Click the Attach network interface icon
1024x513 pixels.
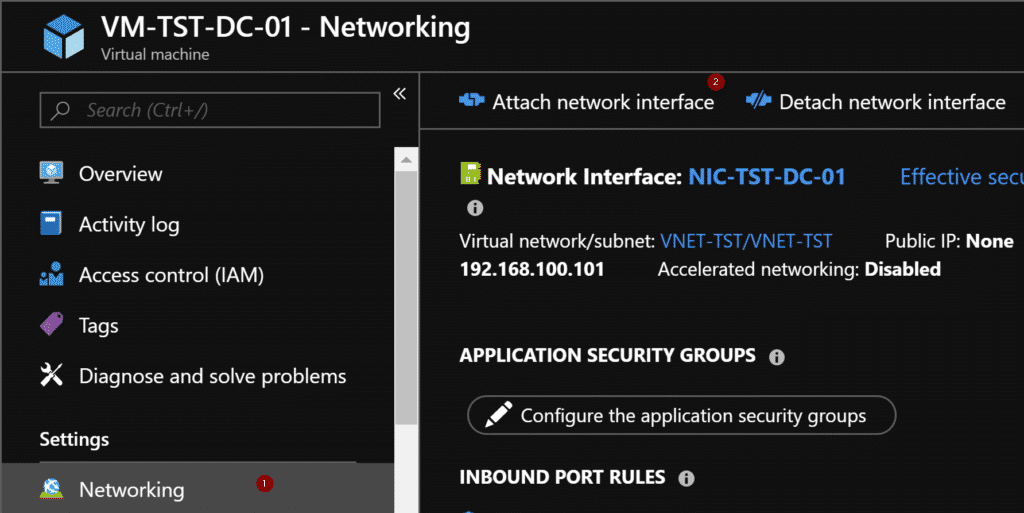471,100
